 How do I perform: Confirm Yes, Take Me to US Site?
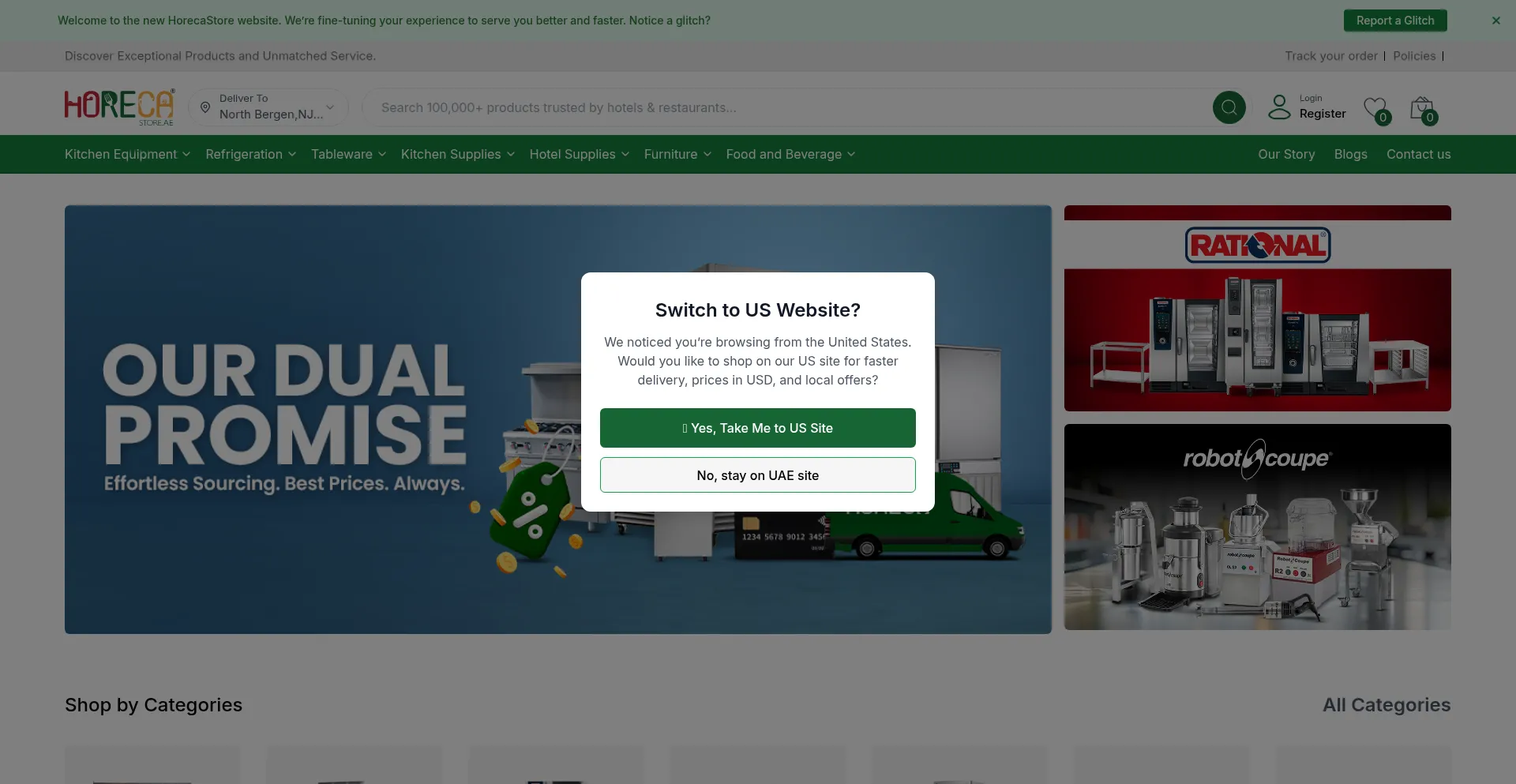click(x=757, y=428)
